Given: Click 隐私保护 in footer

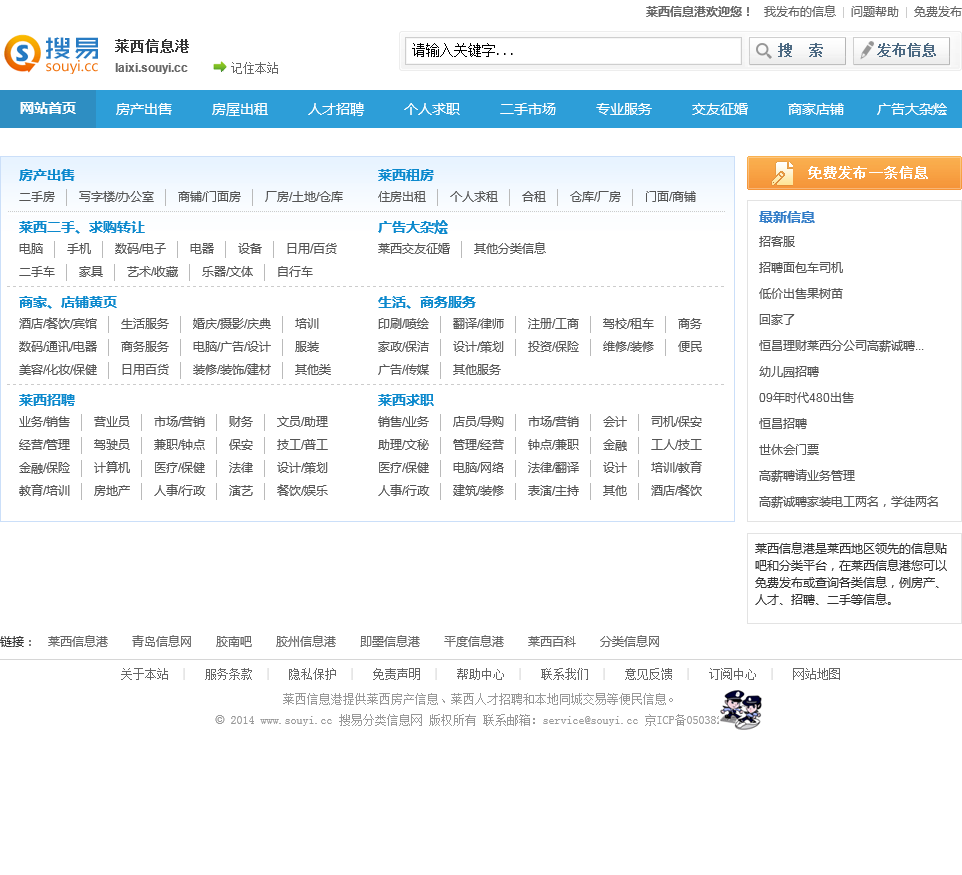Looking at the screenshot, I should click(312, 674).
